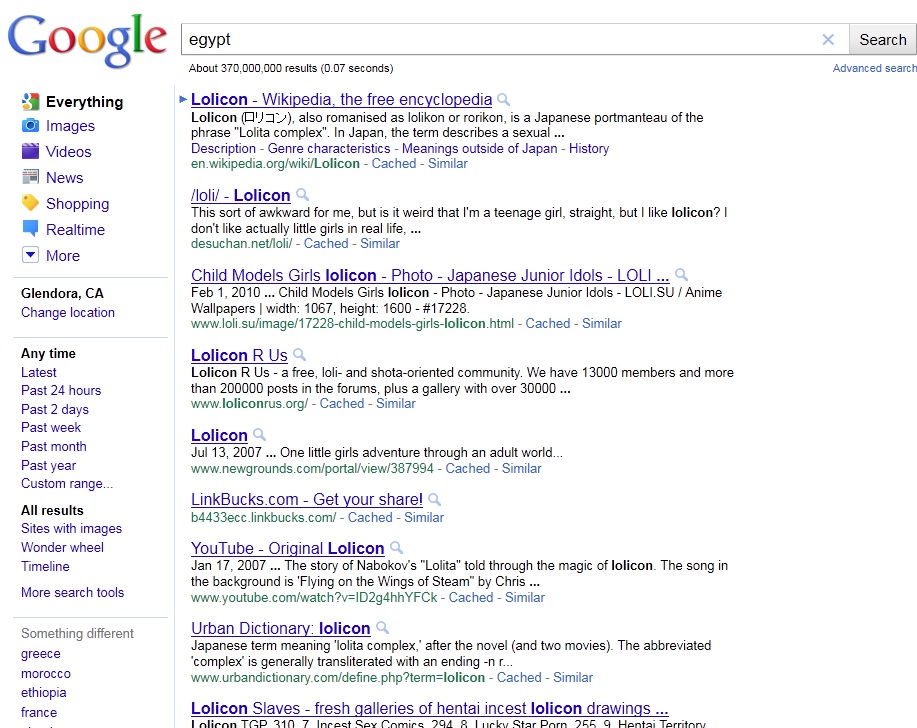Open the LinkBucks.com - Get your share! result
This screenshot has width=917, height=728.
pyautogui.click(x=306, y=500)
